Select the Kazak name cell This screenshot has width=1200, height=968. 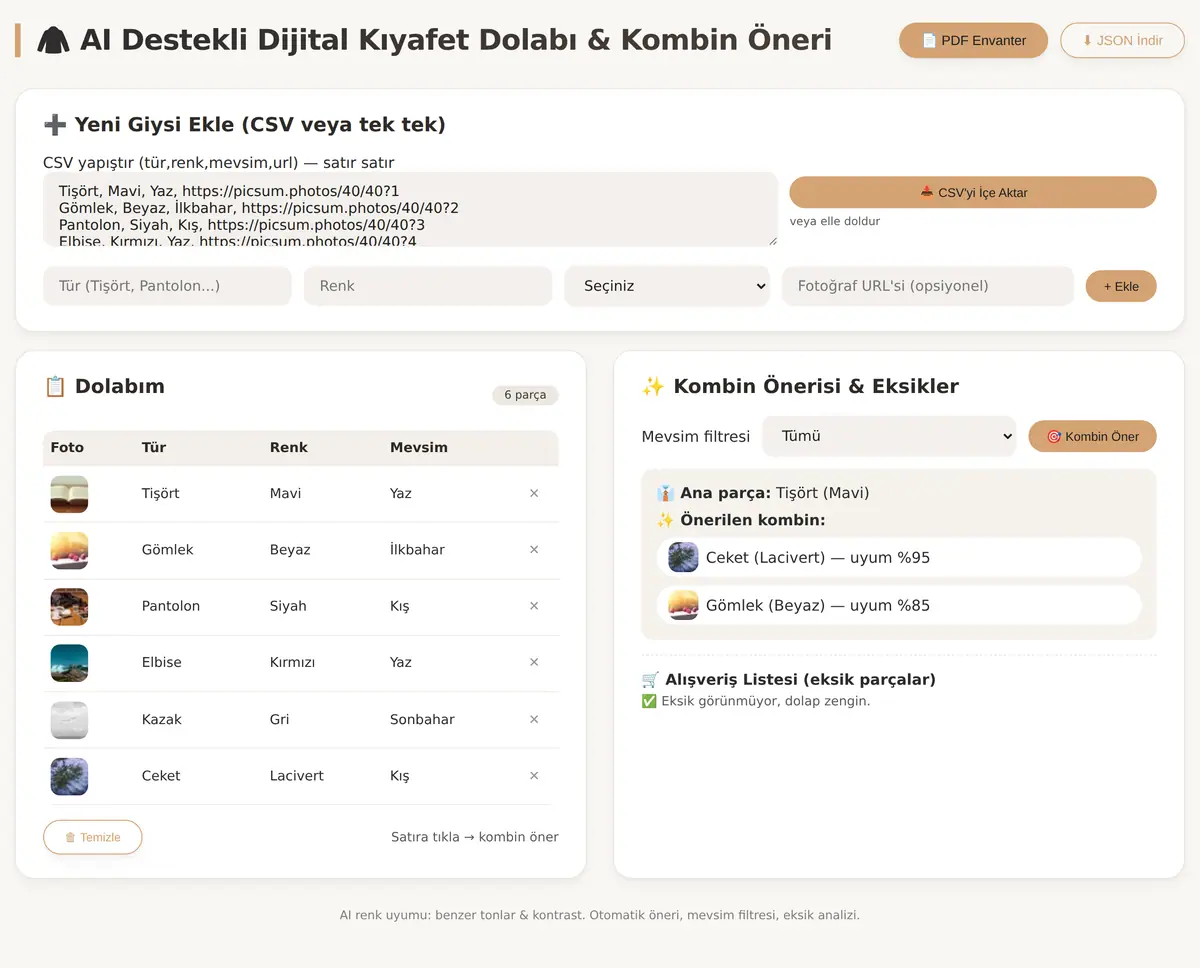[162, 719]
